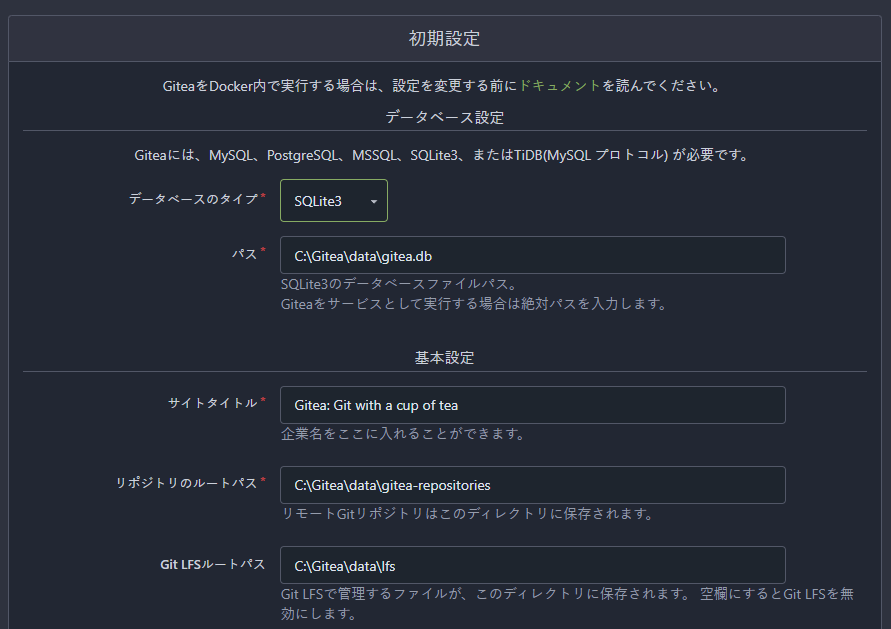
Task: Click the データベース設定 section header
Action: (443, 117)
